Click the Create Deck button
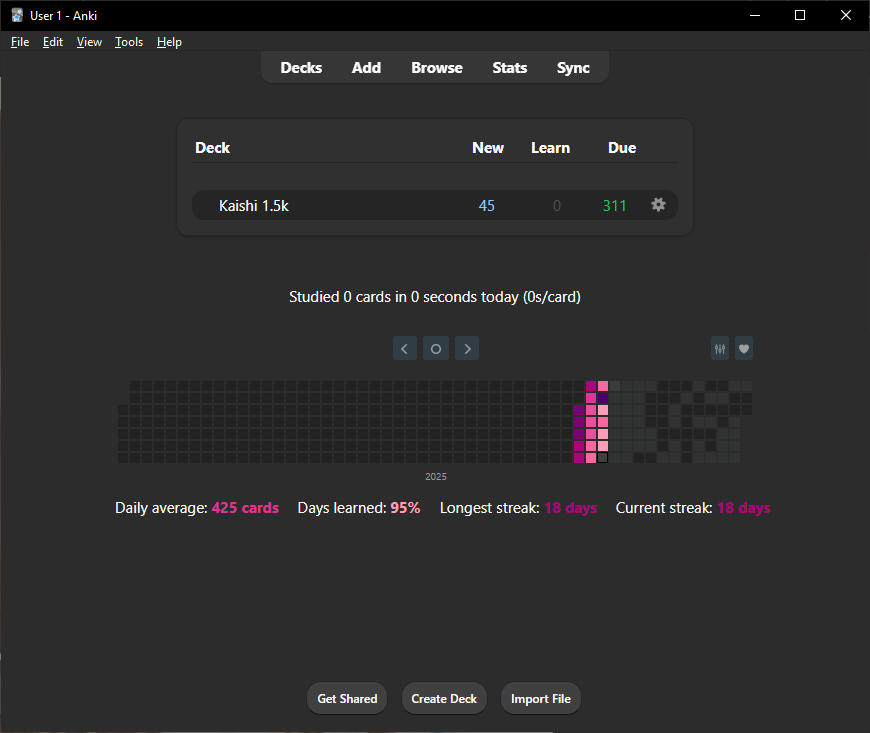This screenshot has height=733, width=870. [x=444, y=699]
